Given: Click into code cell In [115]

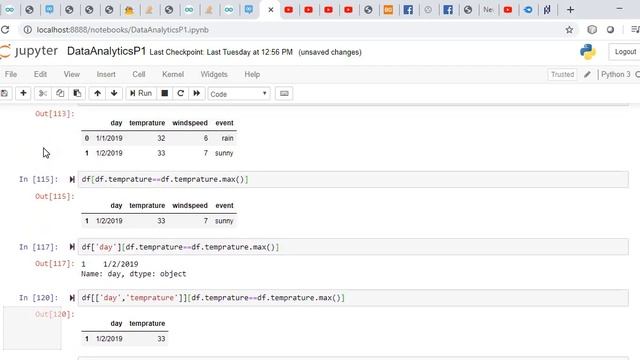Looking at the screenshot, I should pos(353,179).
